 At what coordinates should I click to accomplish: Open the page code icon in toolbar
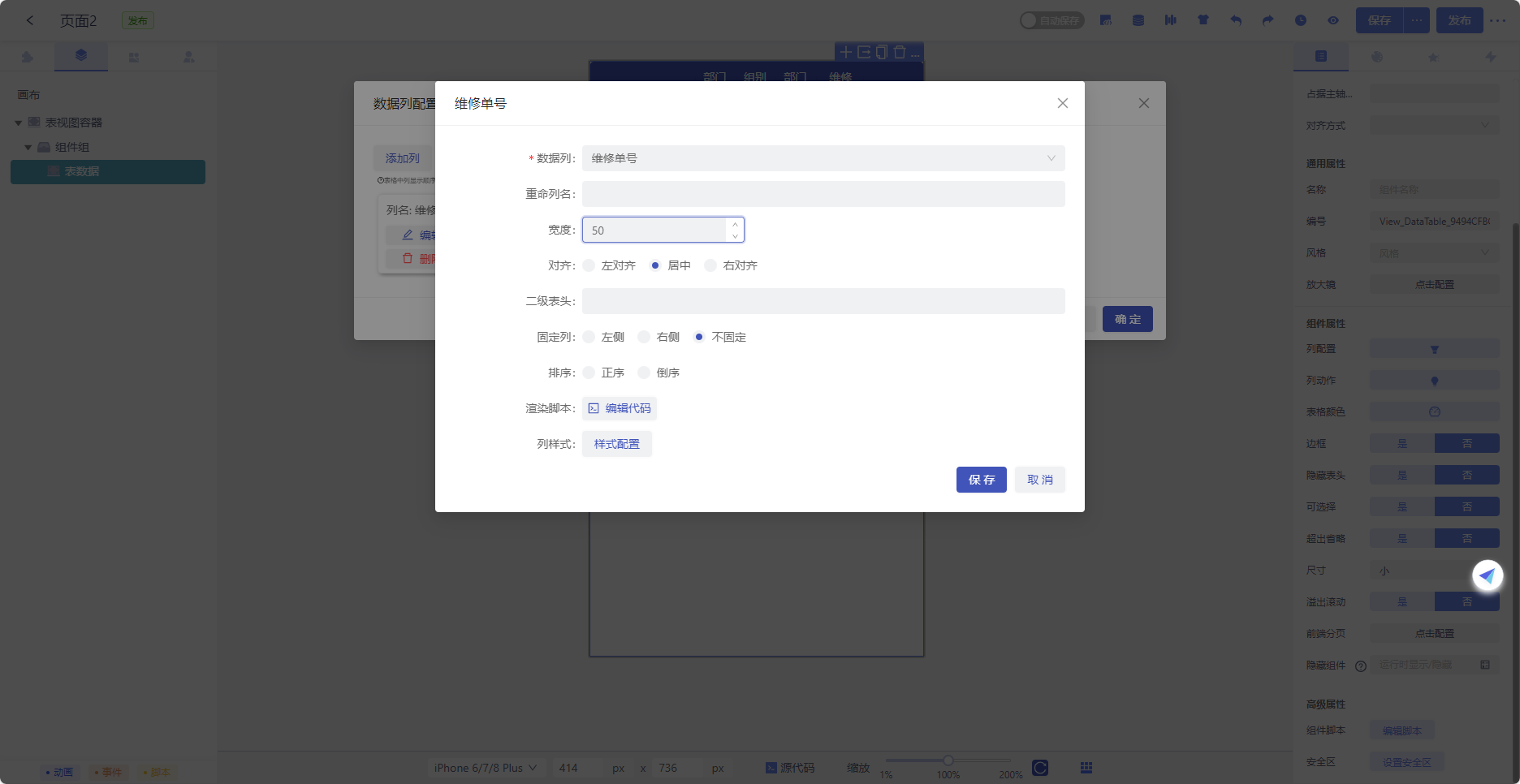click(x=1106, y=20)
